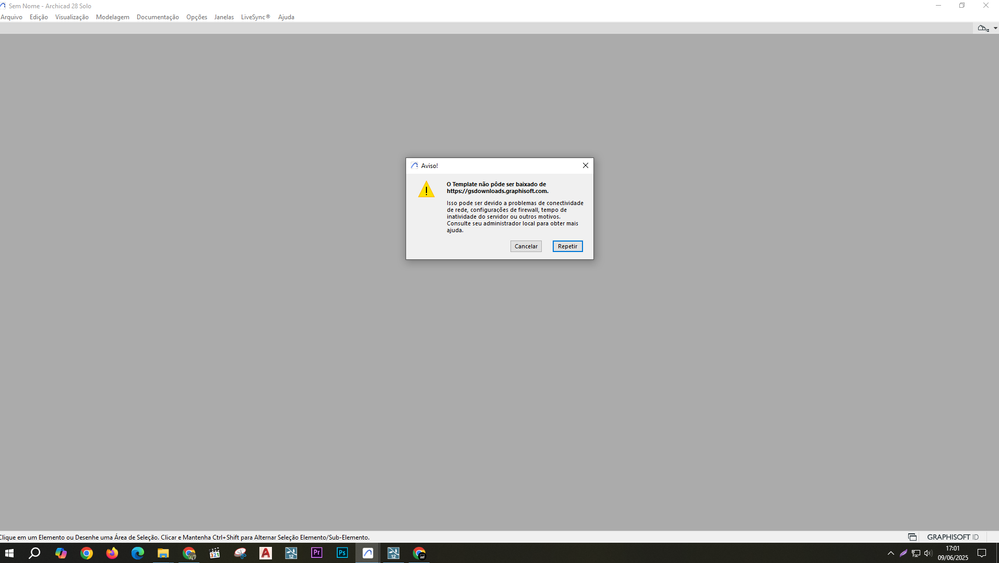The height and width of the screenshot is (563, 999).
Task: Open Firefox from the taskbar
Action: pyautogui.click(x=112, y=553)
